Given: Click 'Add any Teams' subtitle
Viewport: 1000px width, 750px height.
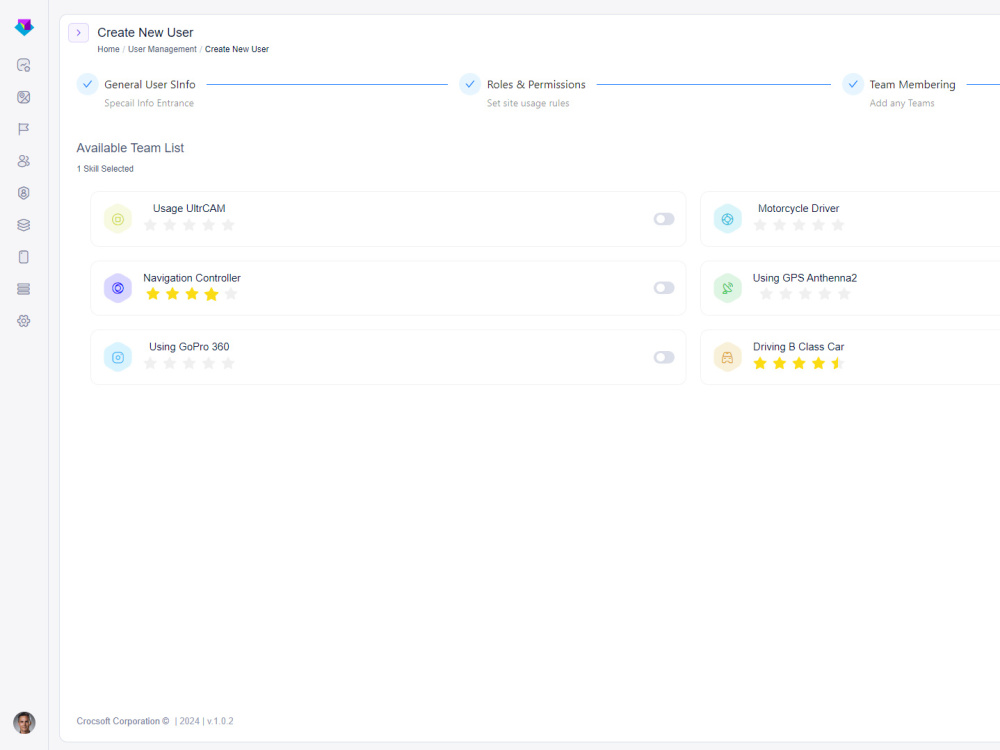Looking at the screenshot, I should pyautogui.click(x=902, y=103).
